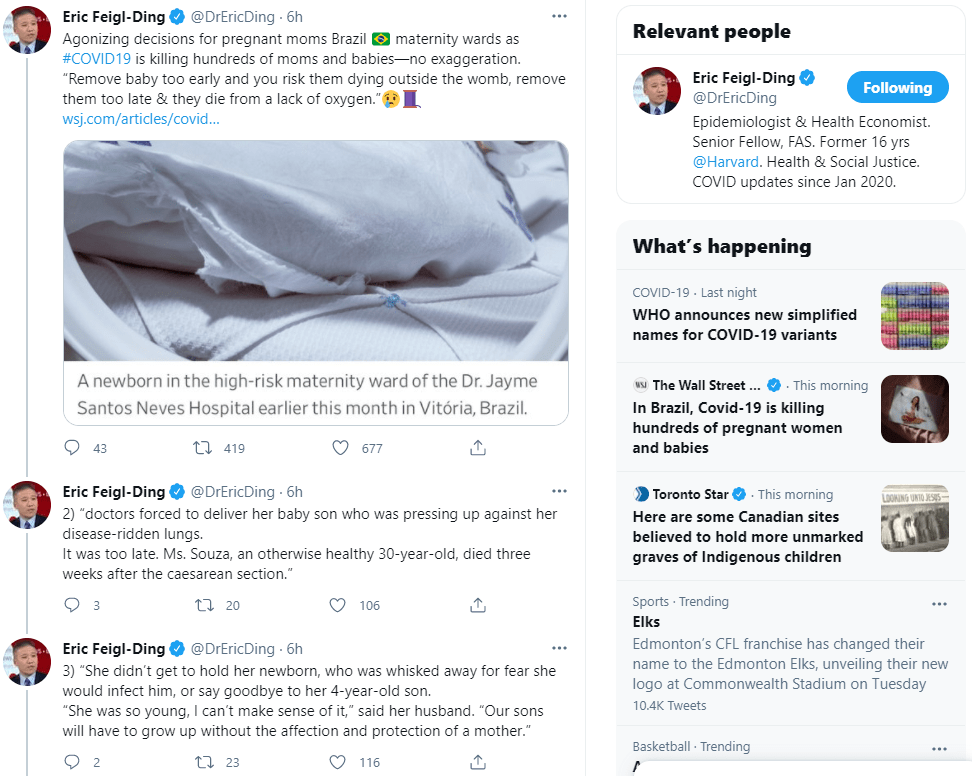The height and width of the screenshot is (776, 972).
Task: Share the second tweet with 106 likes
Action: [x=478, y=605]
